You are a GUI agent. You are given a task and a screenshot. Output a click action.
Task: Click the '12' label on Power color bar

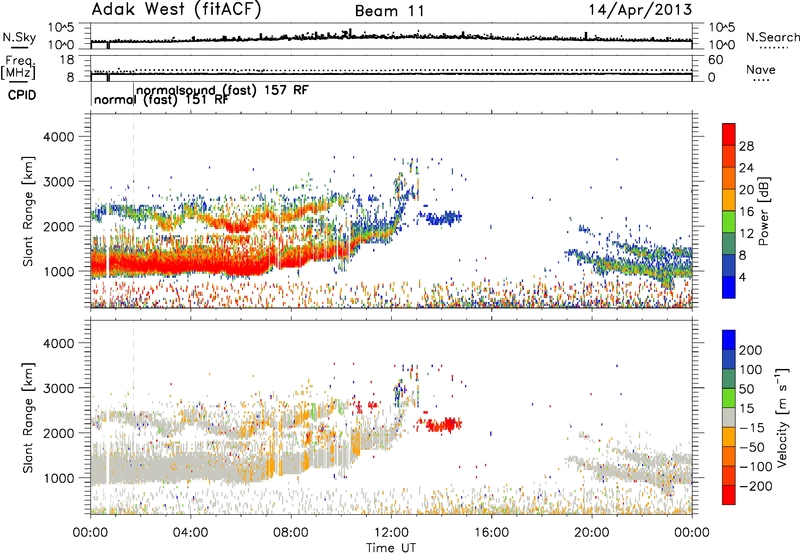click(746, 234)
